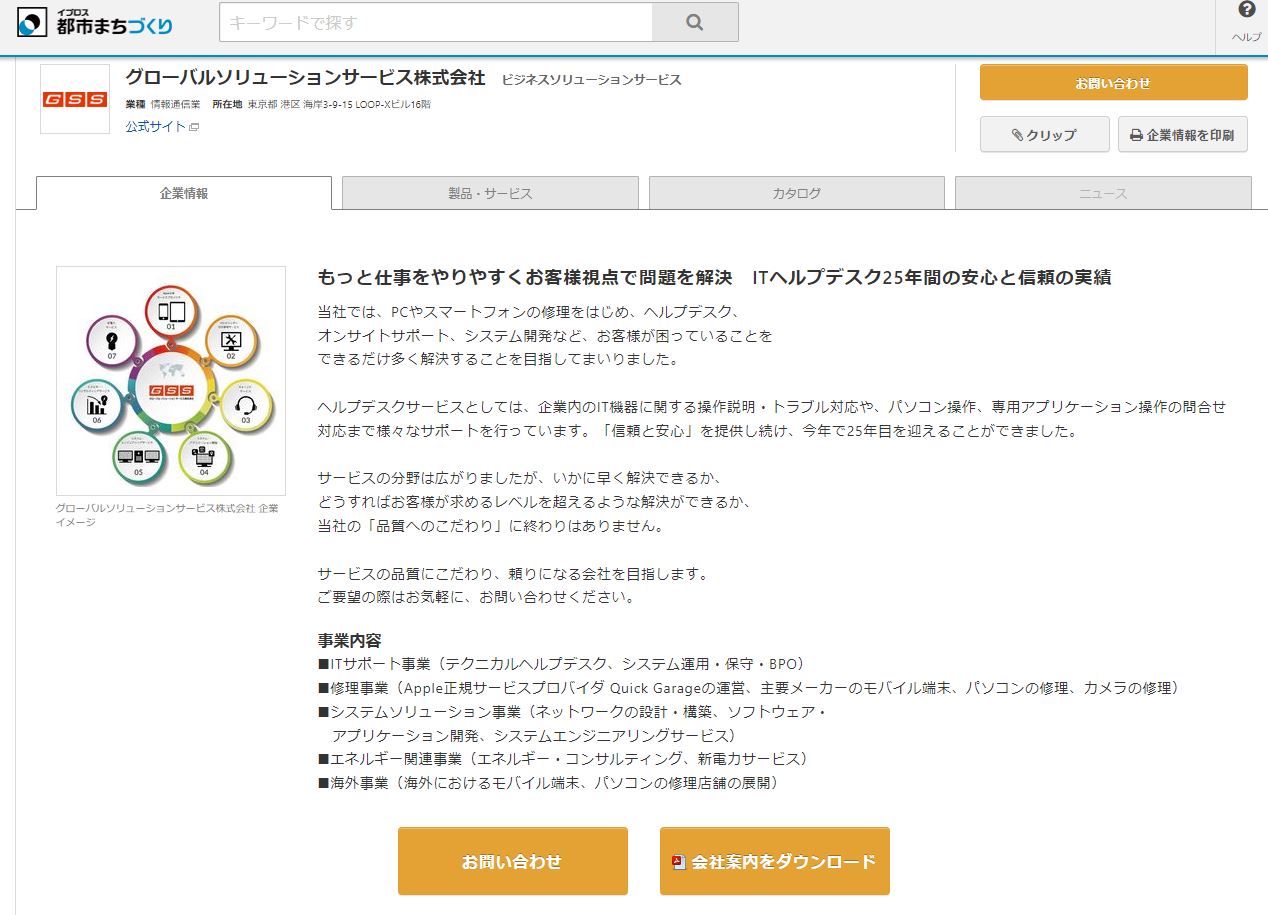Viewport: 1268px width, 915px height.
Task: Click the image caption below the diagram
Action: pyautogui.click(x=167, y=515)
